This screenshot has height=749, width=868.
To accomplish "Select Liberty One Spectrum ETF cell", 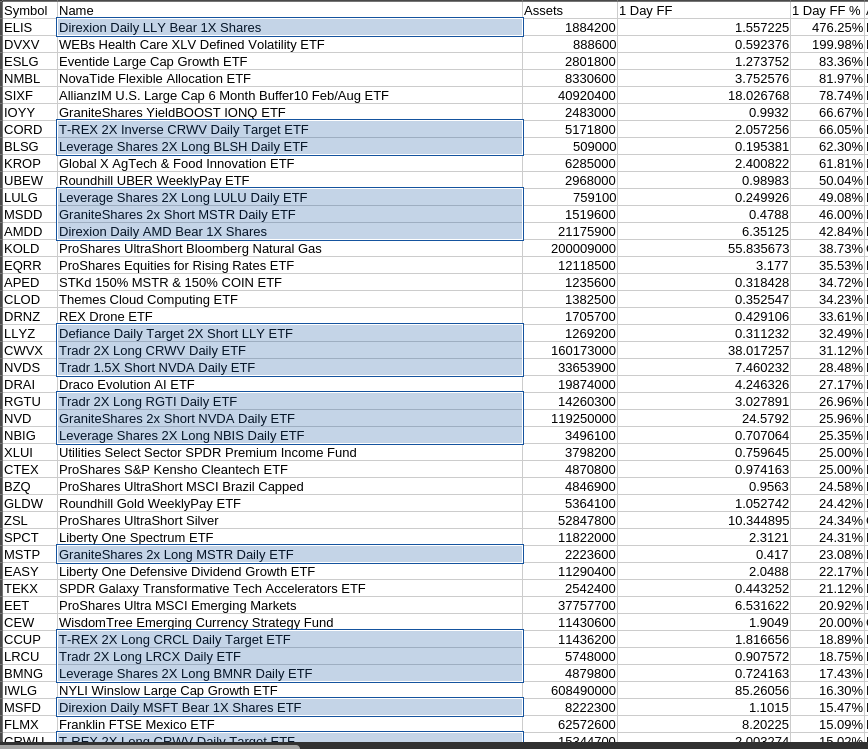I will coord(290,538).
